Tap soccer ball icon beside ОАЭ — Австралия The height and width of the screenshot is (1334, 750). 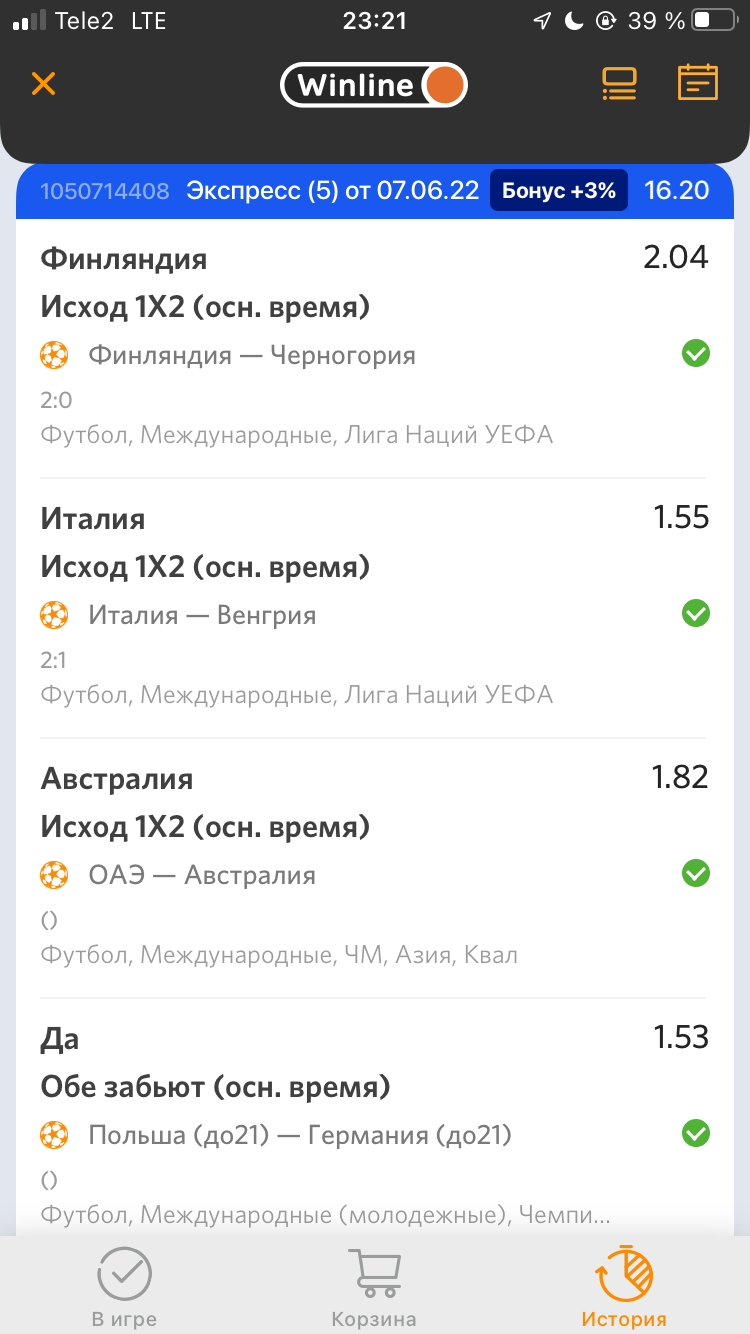(54, 875)
